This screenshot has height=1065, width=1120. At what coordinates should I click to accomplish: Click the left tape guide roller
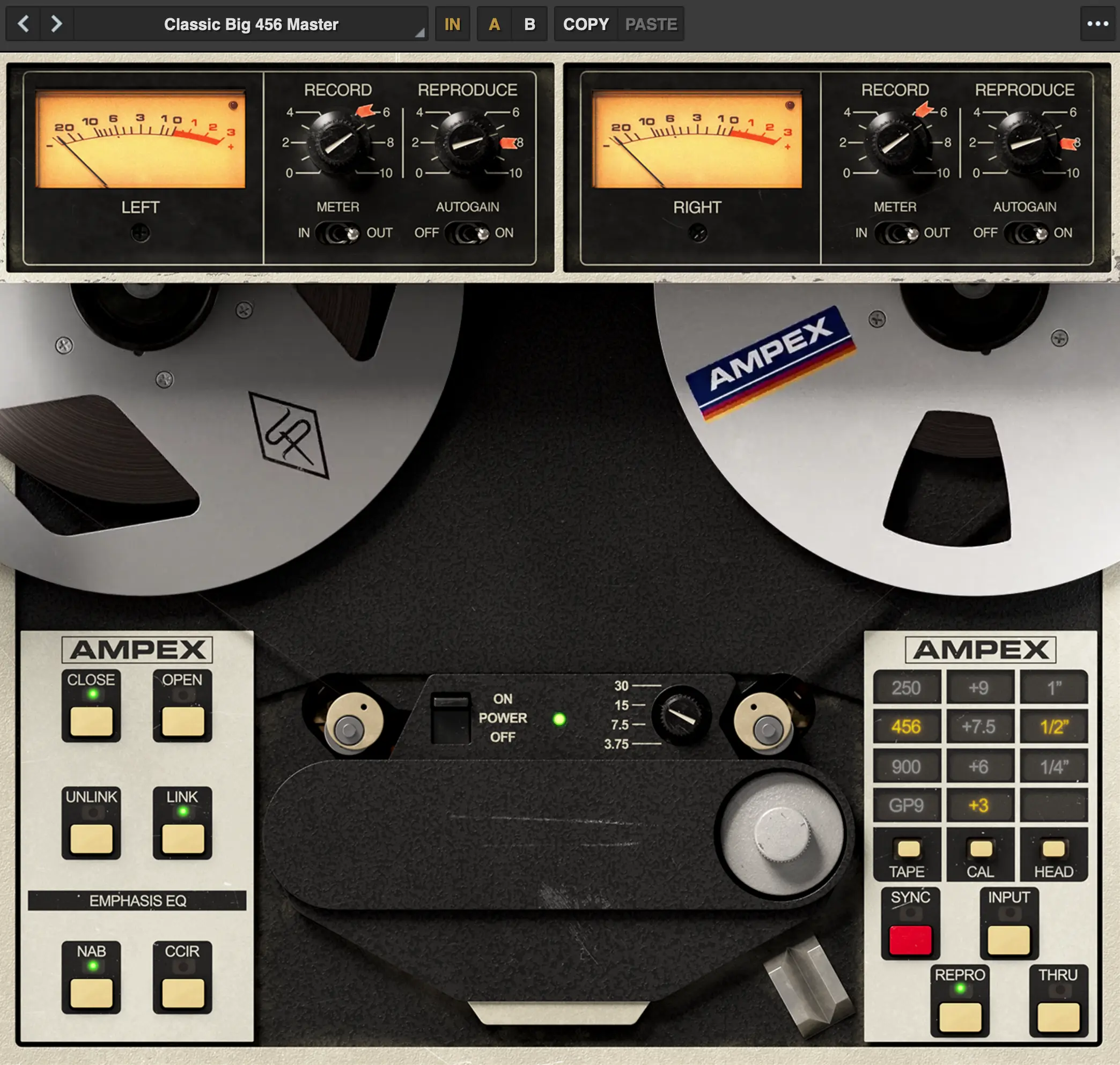353,723
